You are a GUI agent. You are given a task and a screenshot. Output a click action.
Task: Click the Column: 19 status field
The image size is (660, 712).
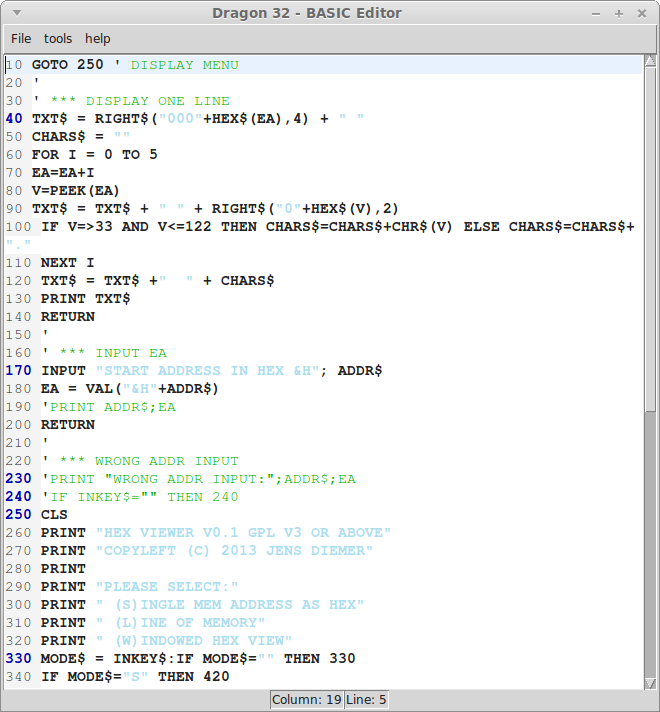(307, 700)
